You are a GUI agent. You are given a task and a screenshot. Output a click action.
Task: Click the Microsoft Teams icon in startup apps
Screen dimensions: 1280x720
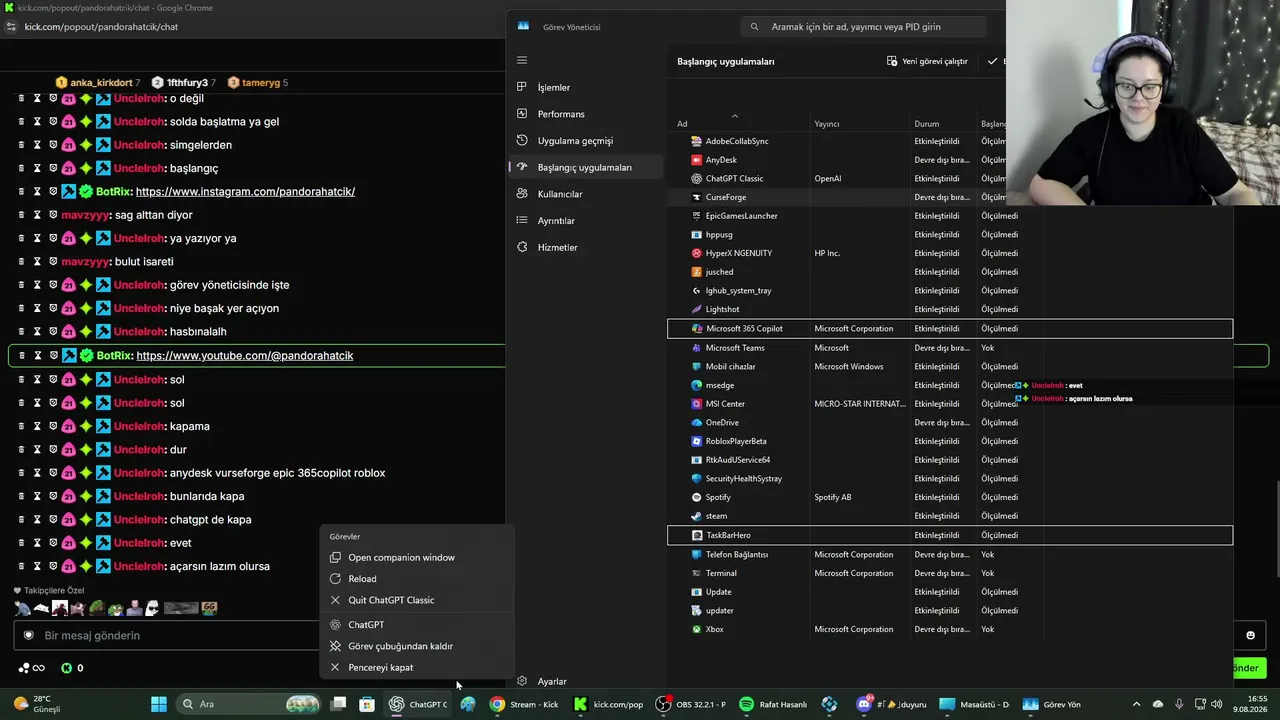point(697,348)
